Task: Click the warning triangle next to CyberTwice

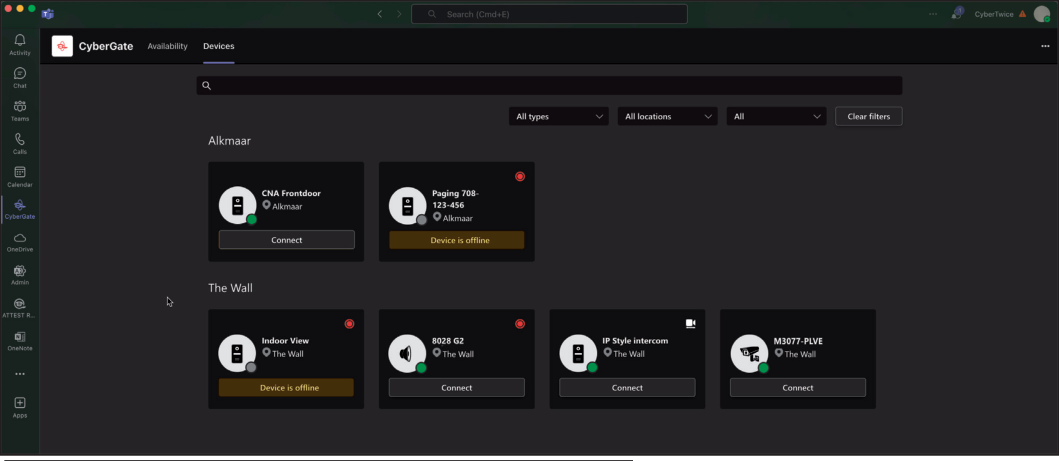Action: point(1023,14)
